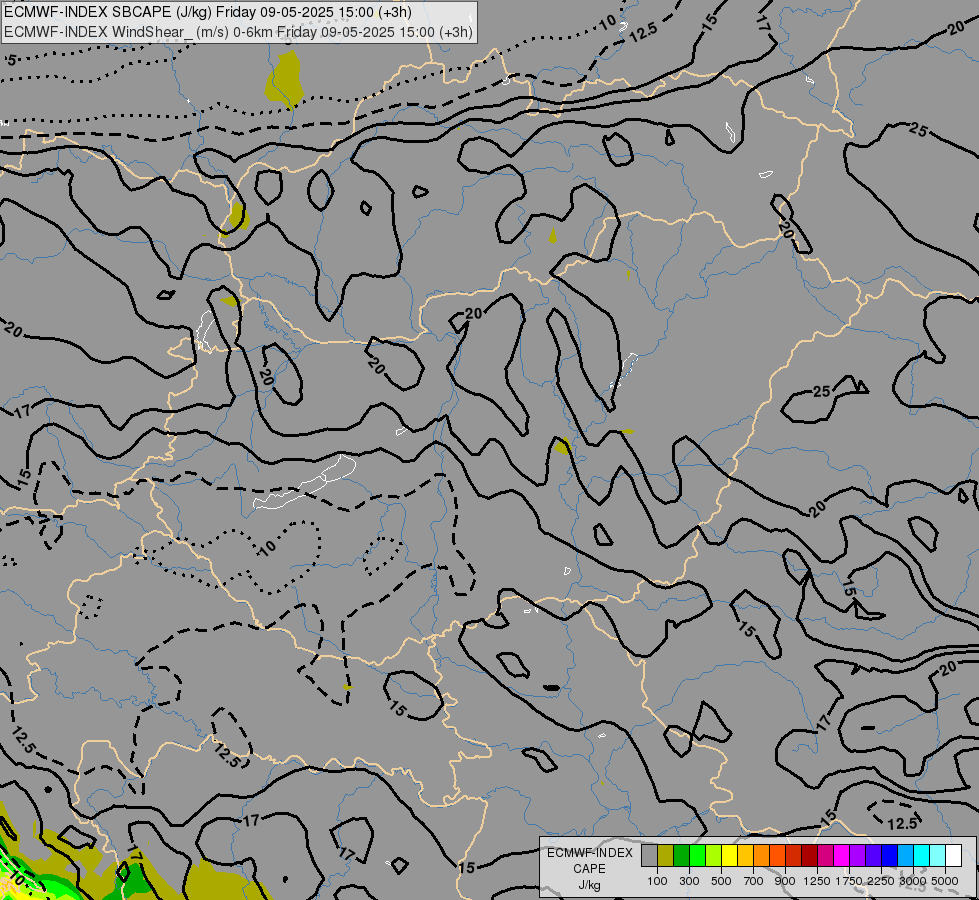Click the dark red swatch left of 1250
979x900 pixels.
tap(810, 855)
